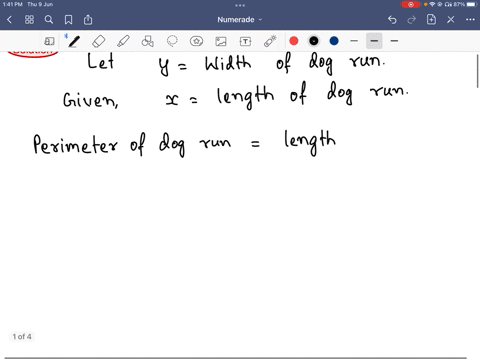The width and height of the screenshot is (480, 360).
Task: Open the three-dot more options menu
Action: click(470, 20)
